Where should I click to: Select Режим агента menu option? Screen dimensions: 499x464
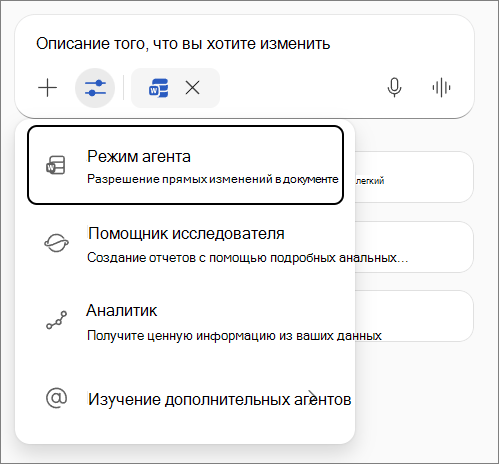[185, 165]
